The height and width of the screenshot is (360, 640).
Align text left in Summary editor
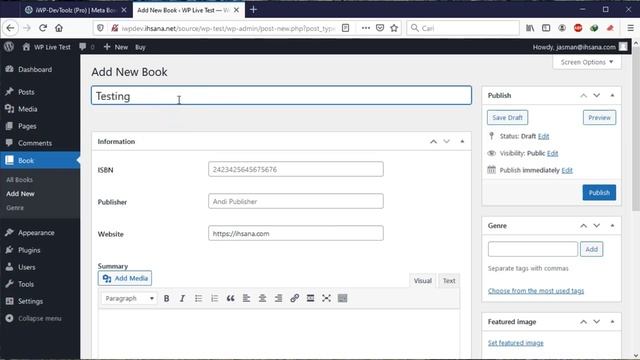tap(246, 298)
